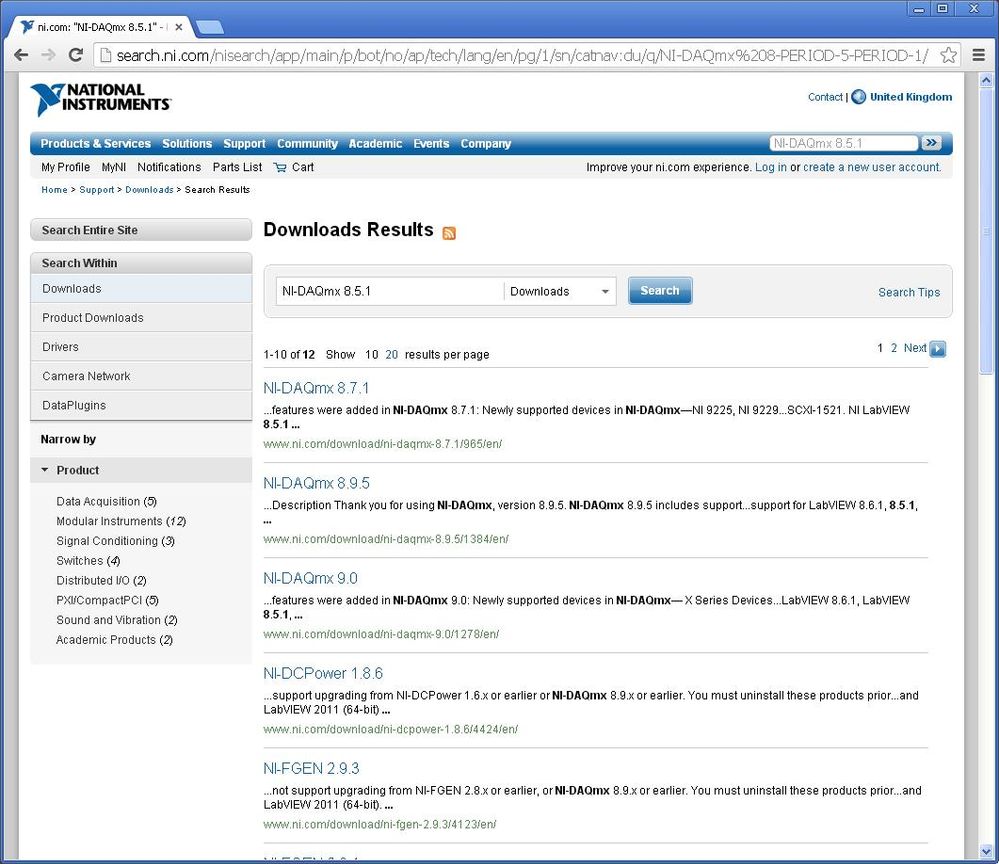This screenshot has width=999, height=864.
Task: Open the Community menu
Action: point(307,143)
